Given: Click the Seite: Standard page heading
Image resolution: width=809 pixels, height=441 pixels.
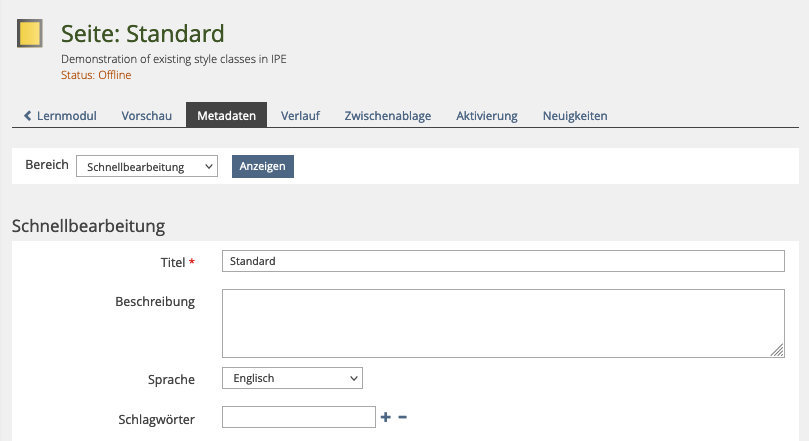Looking at the screenshot, I should click(143, 34).
